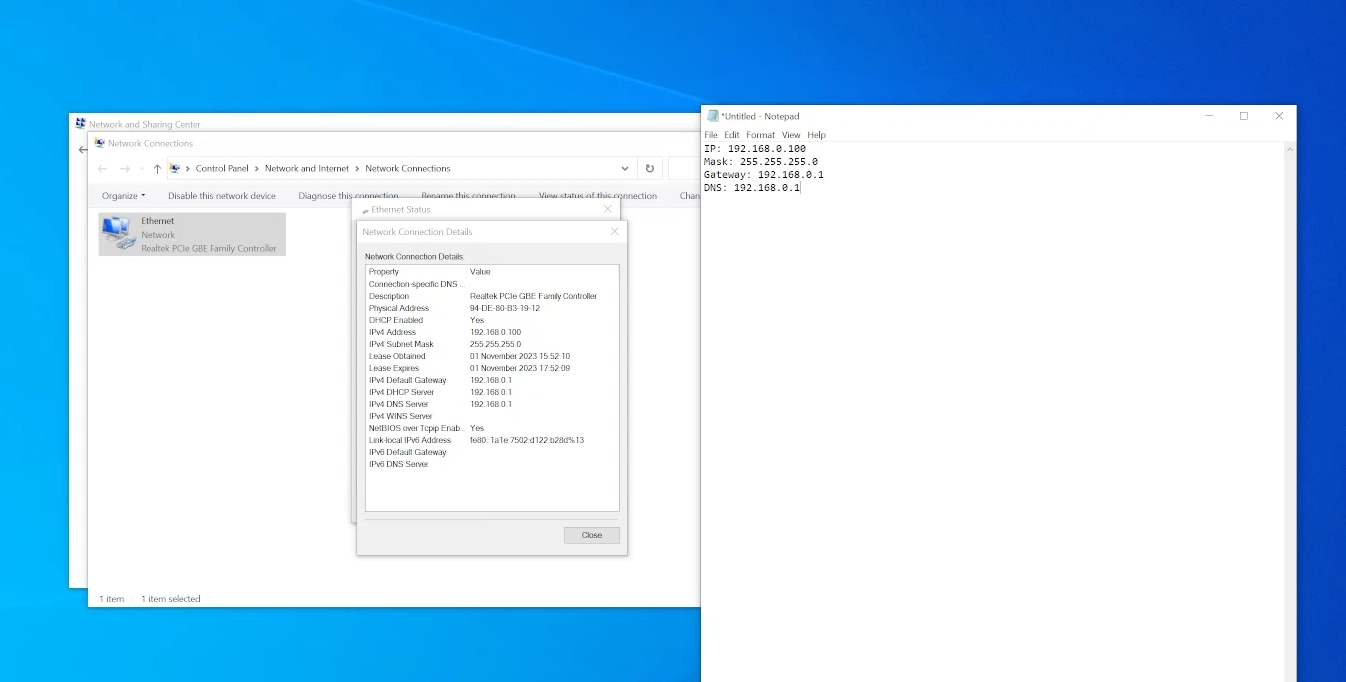Screen dimensions: 1346x682
Task: Click IPv4 Subnet Mask value 255.255.255.0
Action: click(x=495, y=344)
